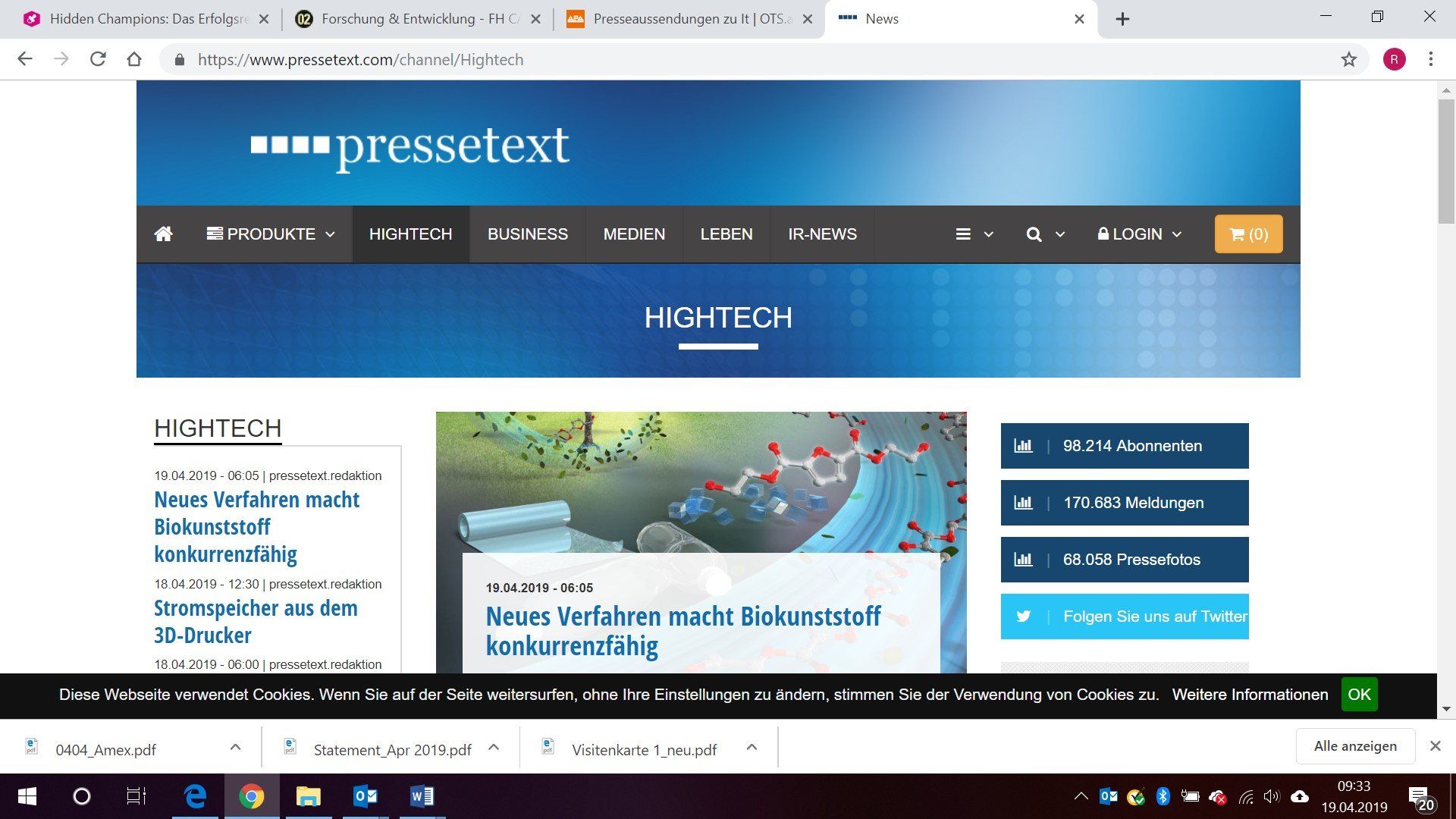Open the LOGIN dropdown
This screenshot has width=1456, height=819.
[x=1139, y=234]
